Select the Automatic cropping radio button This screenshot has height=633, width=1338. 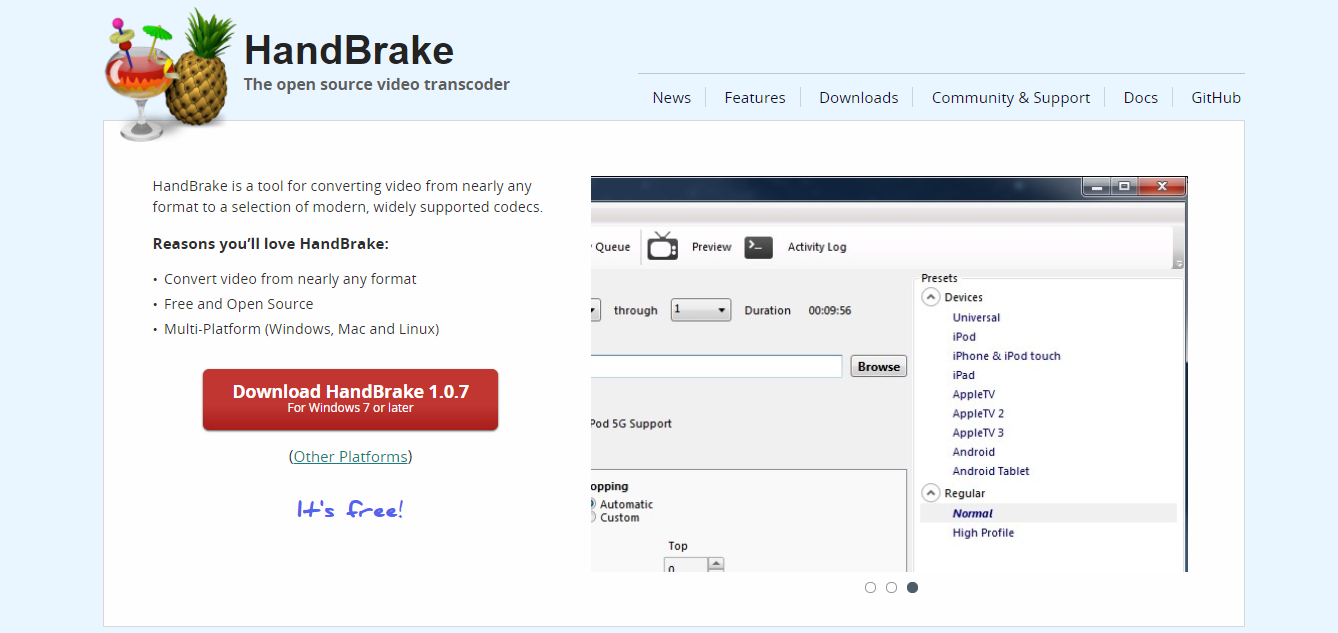(594, 504)
